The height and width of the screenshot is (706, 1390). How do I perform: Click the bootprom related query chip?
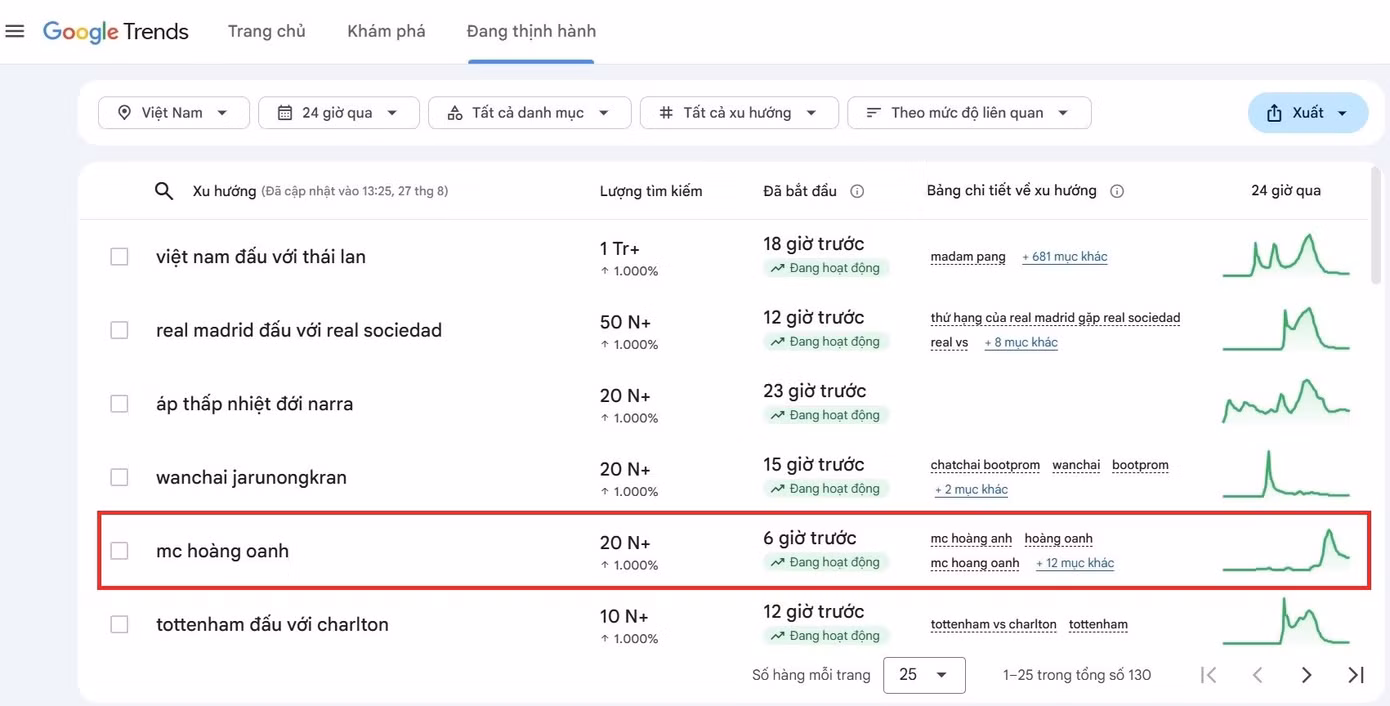coord(1140,465)
